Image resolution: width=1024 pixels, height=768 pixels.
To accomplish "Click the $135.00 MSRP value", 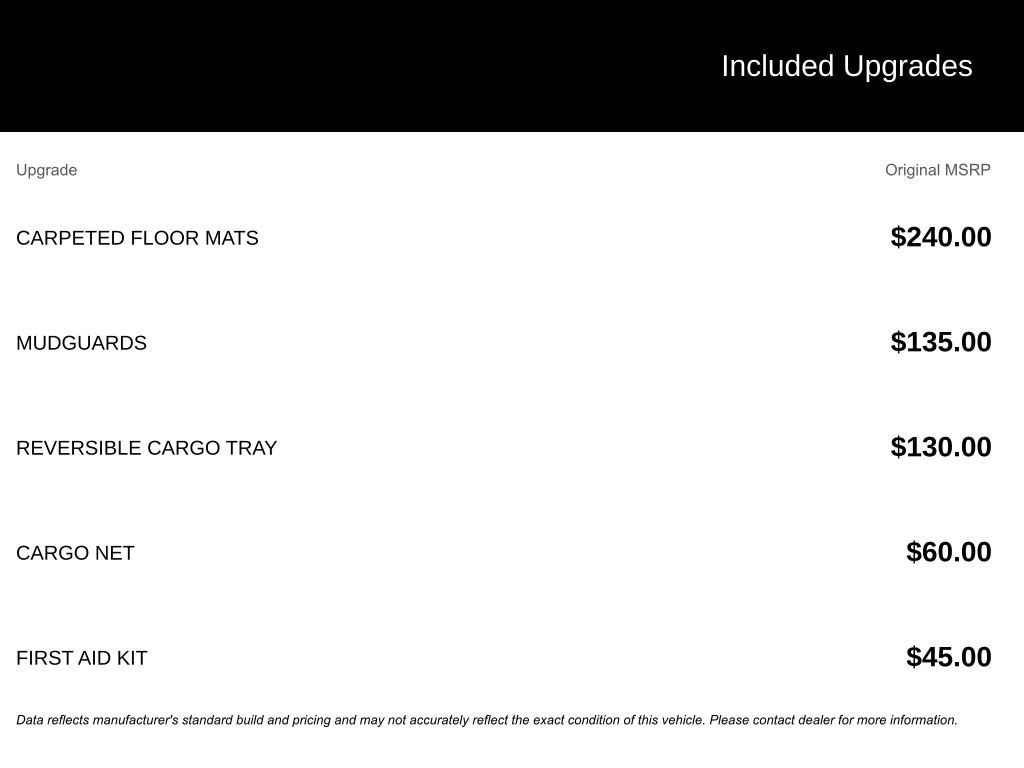I will click(941, 342).
